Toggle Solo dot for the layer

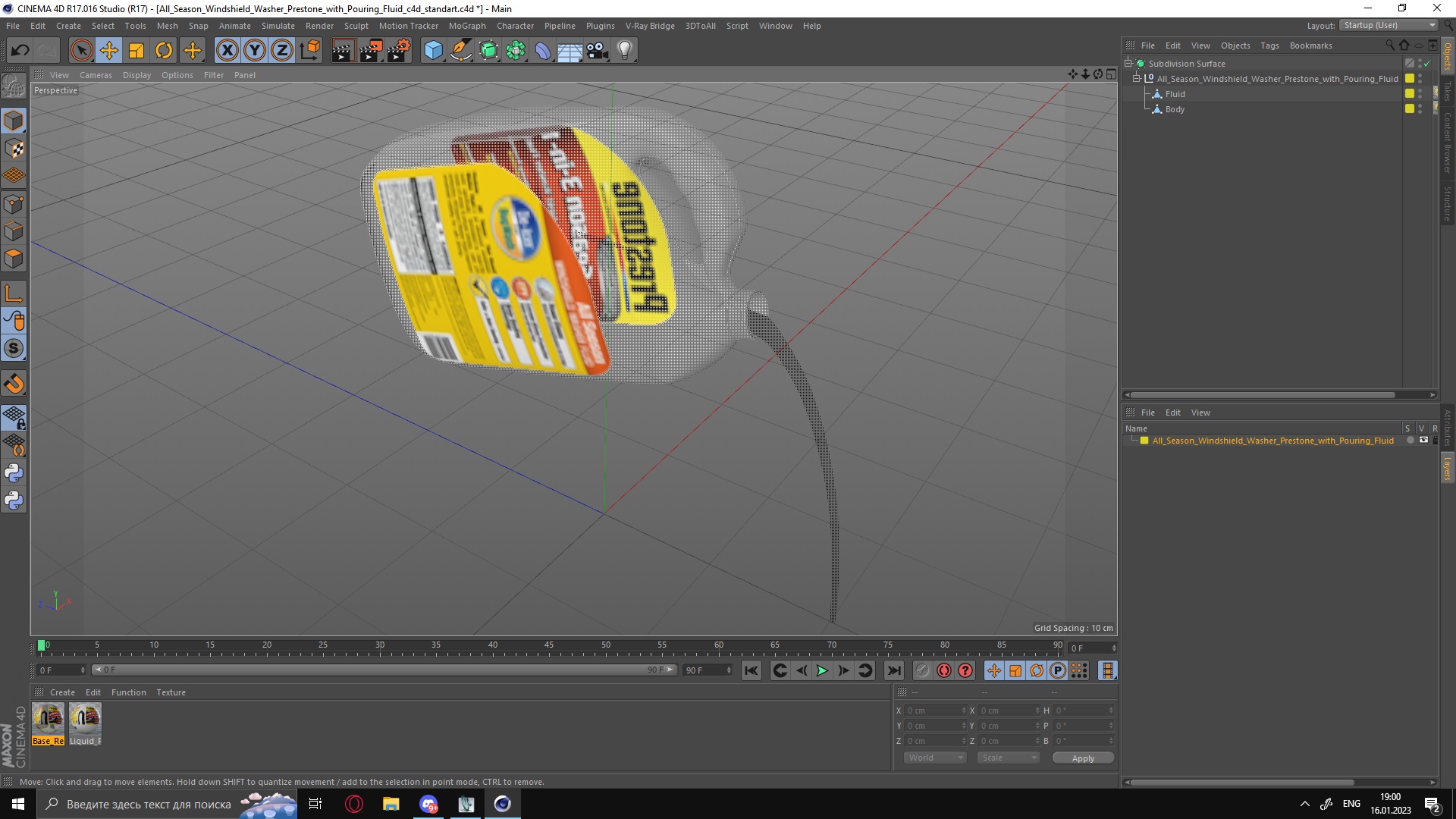tap(1410, 441)
